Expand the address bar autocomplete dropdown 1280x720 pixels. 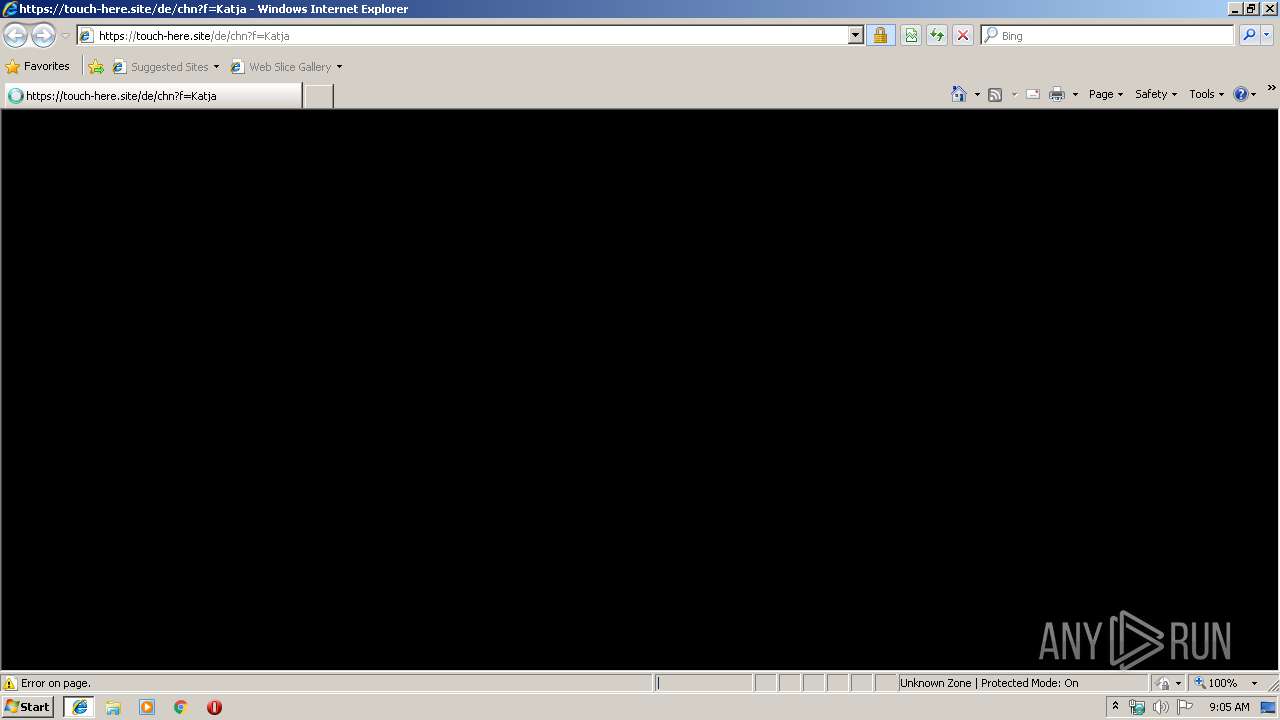855,35
